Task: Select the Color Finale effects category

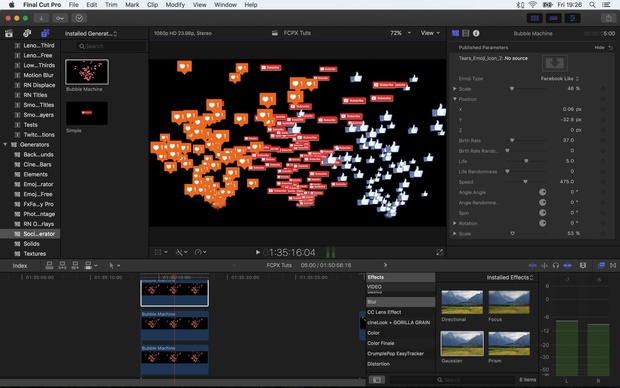Action: tap(401, 343)
